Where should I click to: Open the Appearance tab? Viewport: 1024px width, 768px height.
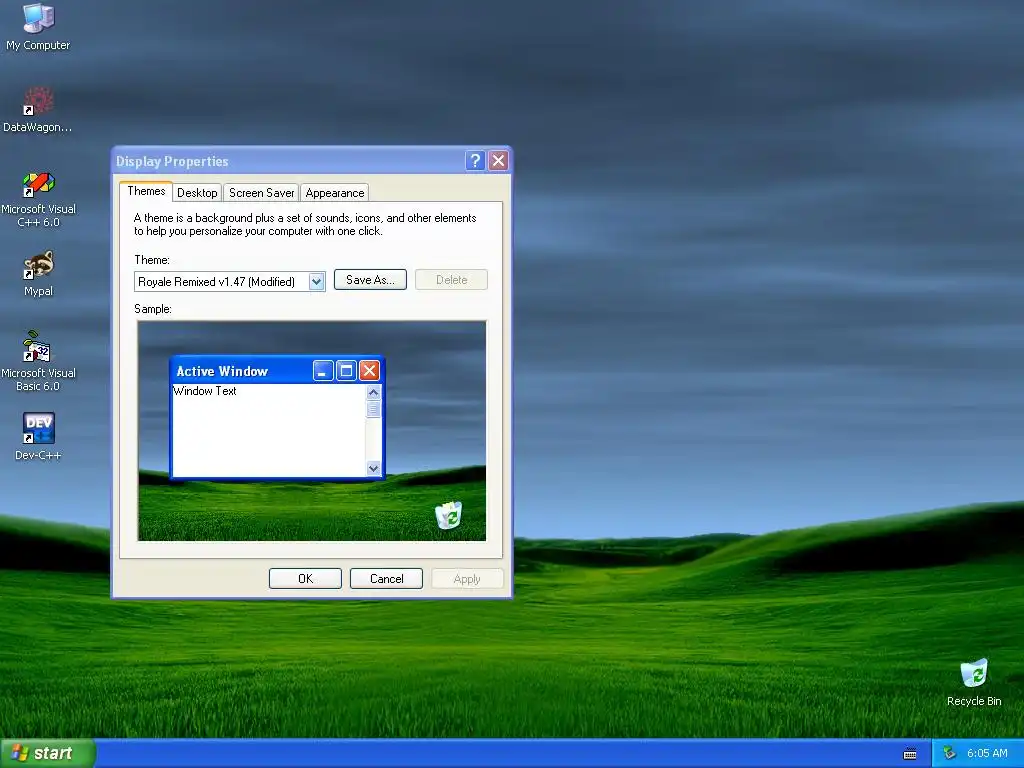pyautogui.click(x=335, y=193)
